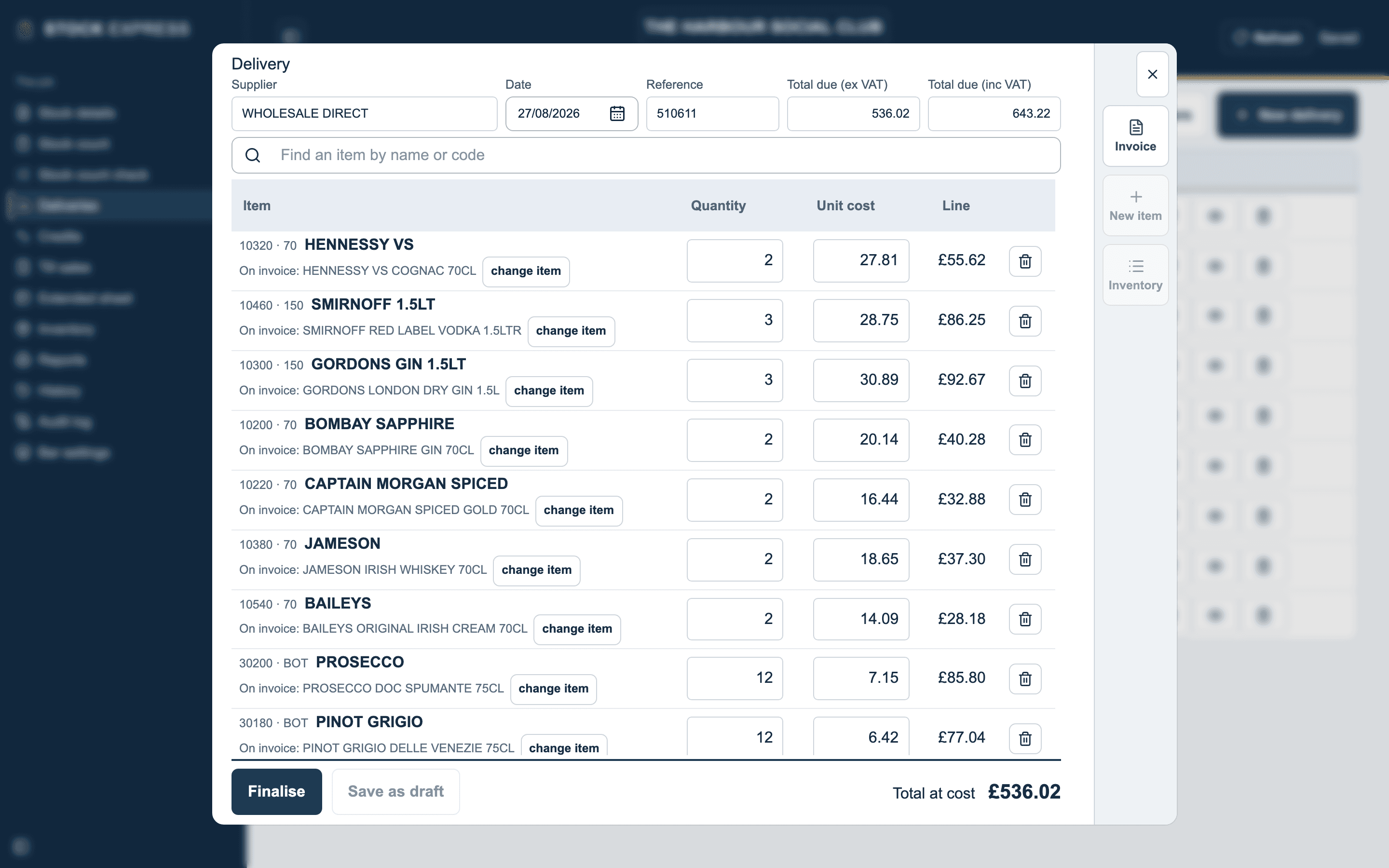Click the Unit cost column header
1389x868 pixels.
[x=845, y=205]
